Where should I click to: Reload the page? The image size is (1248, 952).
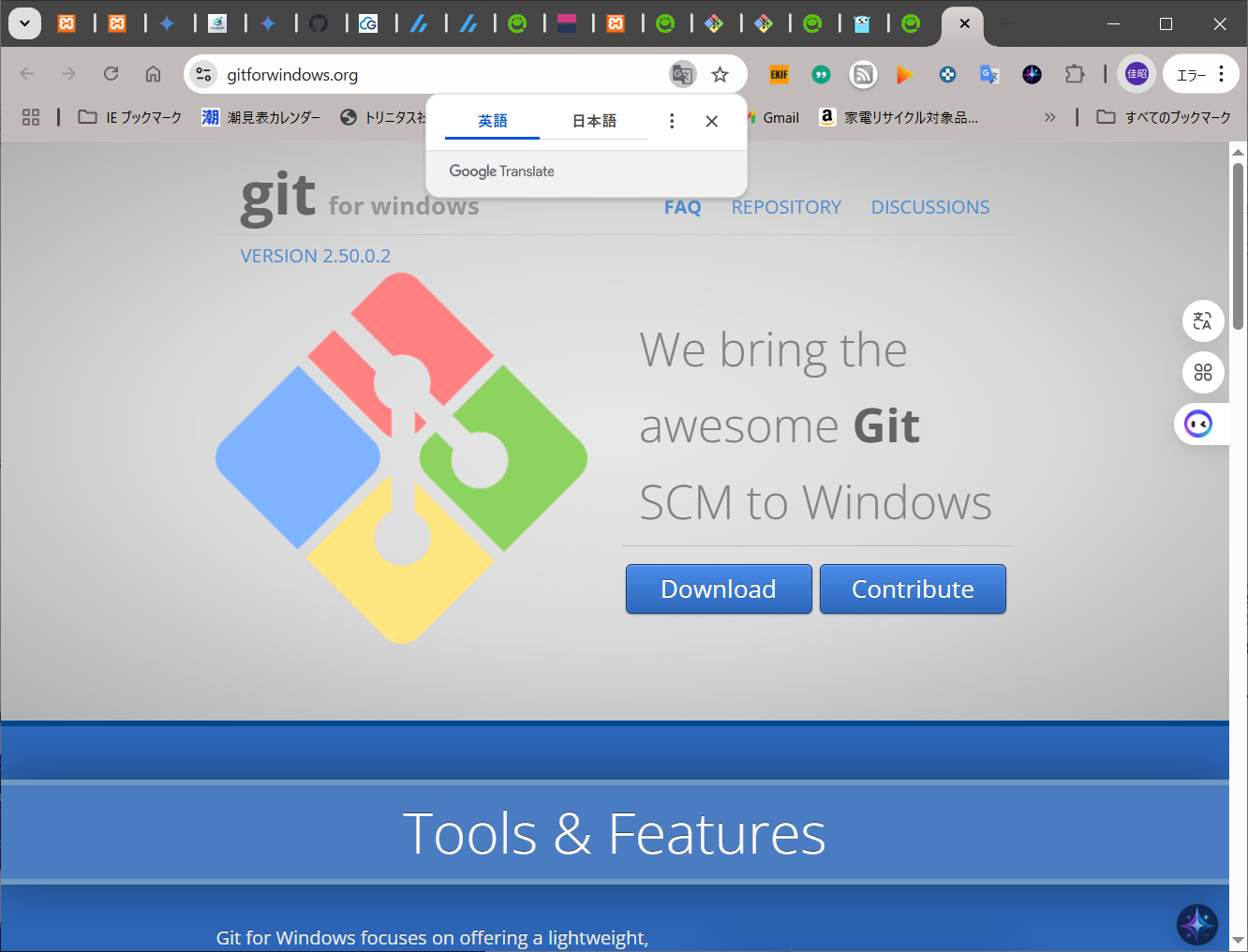111,74
